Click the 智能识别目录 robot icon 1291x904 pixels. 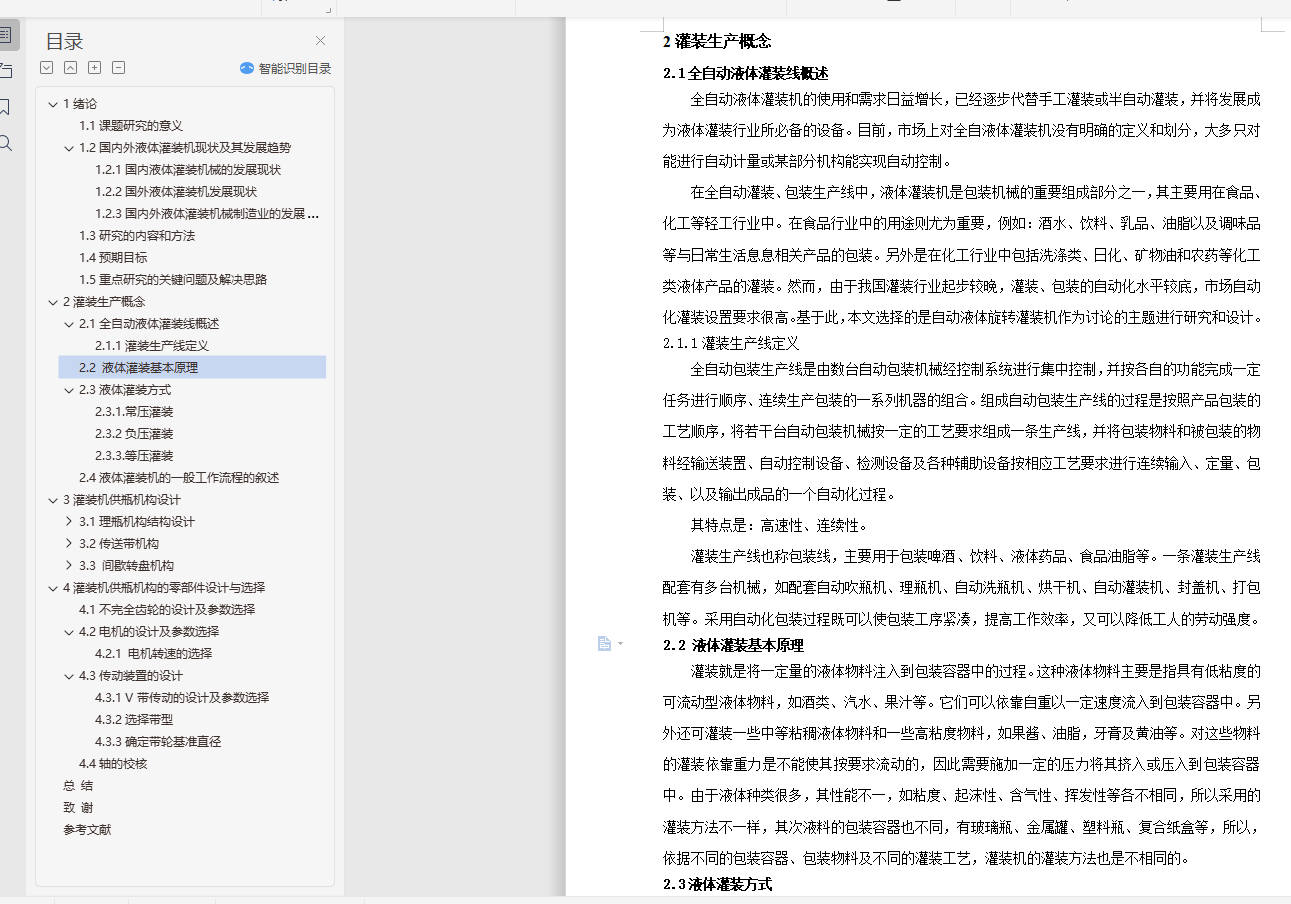(x=247, y=68)
